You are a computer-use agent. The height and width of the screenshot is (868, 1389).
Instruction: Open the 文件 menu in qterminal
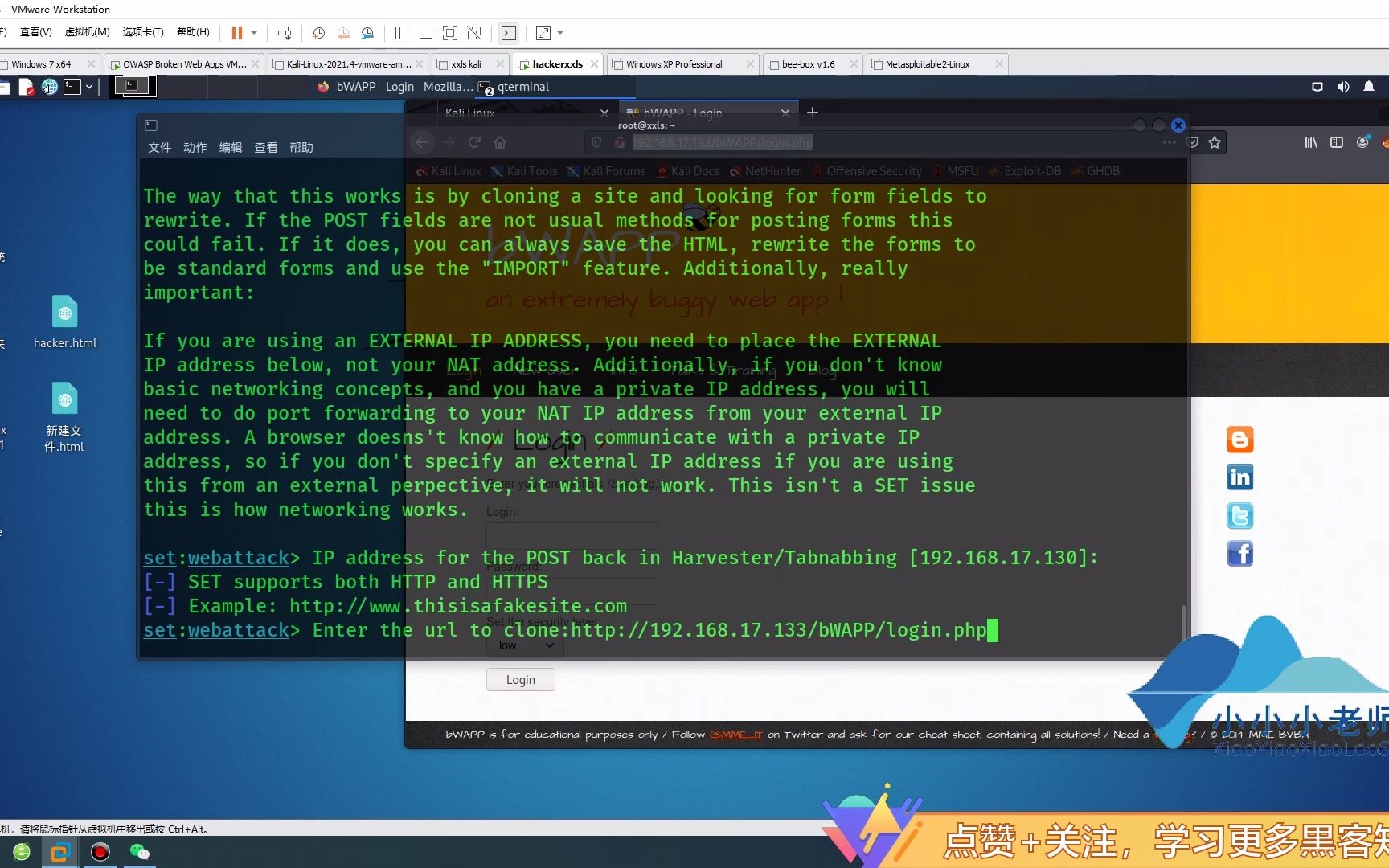[159, 148]
